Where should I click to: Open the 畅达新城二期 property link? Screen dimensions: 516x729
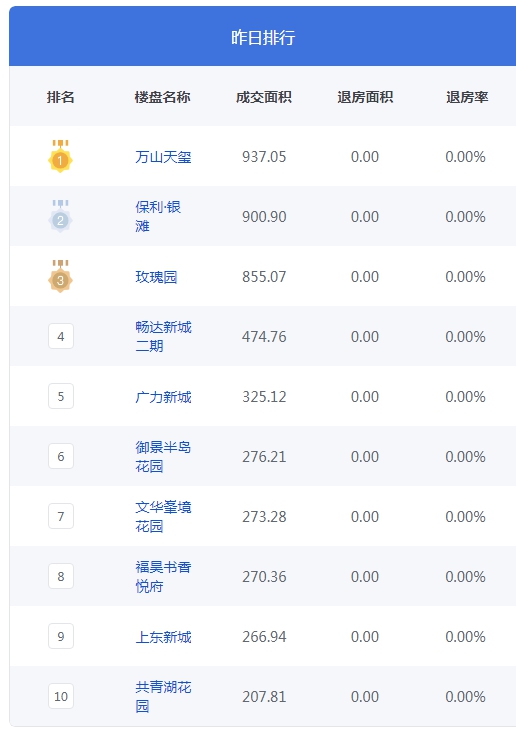coord(163,336)
